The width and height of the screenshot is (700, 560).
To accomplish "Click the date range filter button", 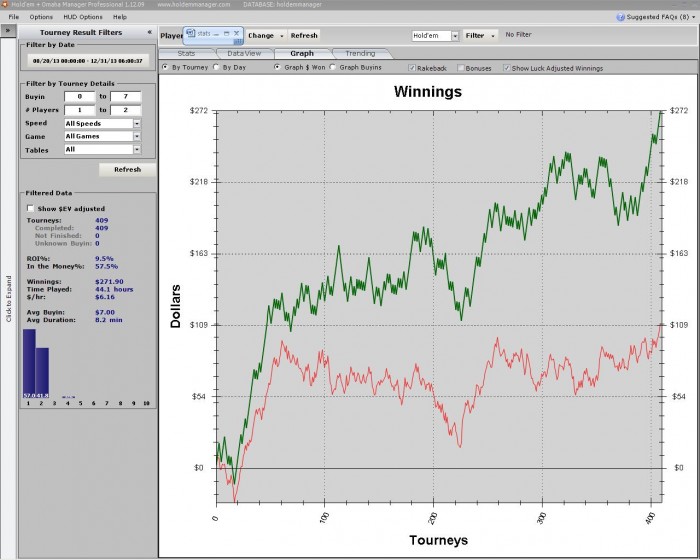I will pyautogui.click(x=88, y=61).
